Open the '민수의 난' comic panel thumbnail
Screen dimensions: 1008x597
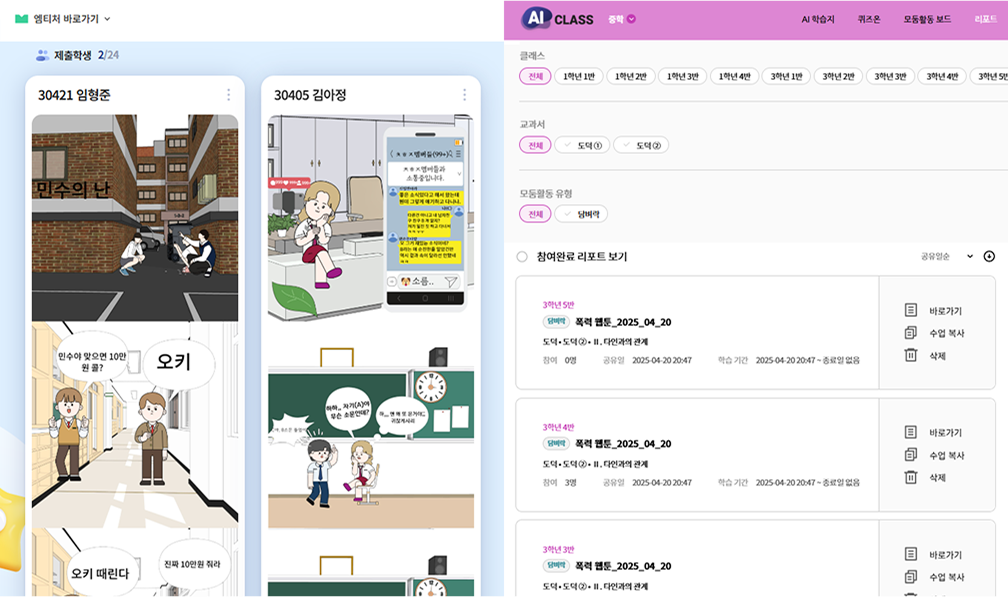135,218
